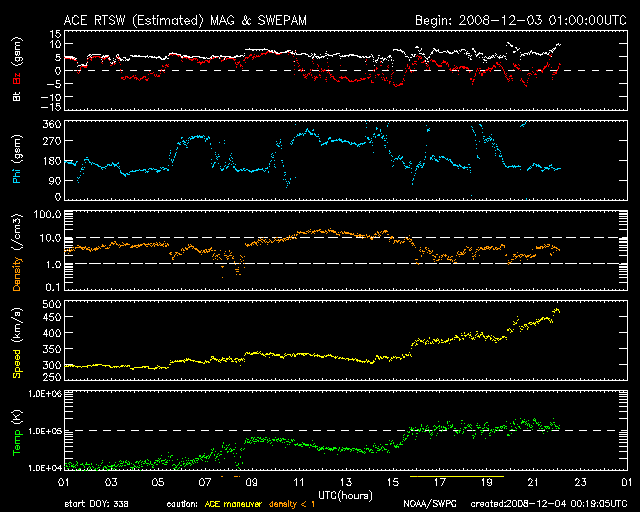Click the 'caution:' legend label
This screenshot has width=640, height=512.
click(x=182, y=504)
